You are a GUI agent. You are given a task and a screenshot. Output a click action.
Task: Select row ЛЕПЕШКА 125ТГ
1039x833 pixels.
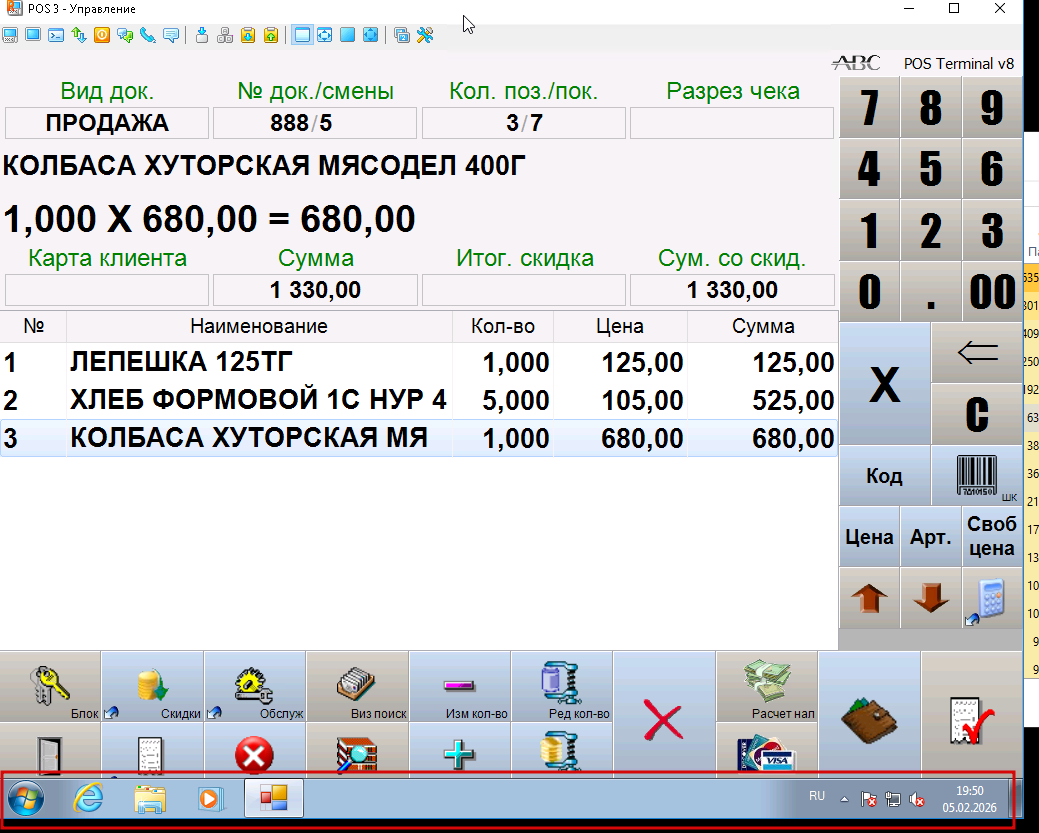pos(419,362)
